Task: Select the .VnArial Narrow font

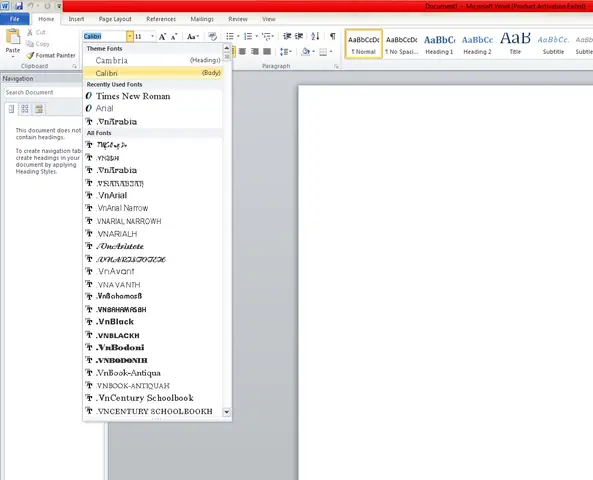Action: 153,208
